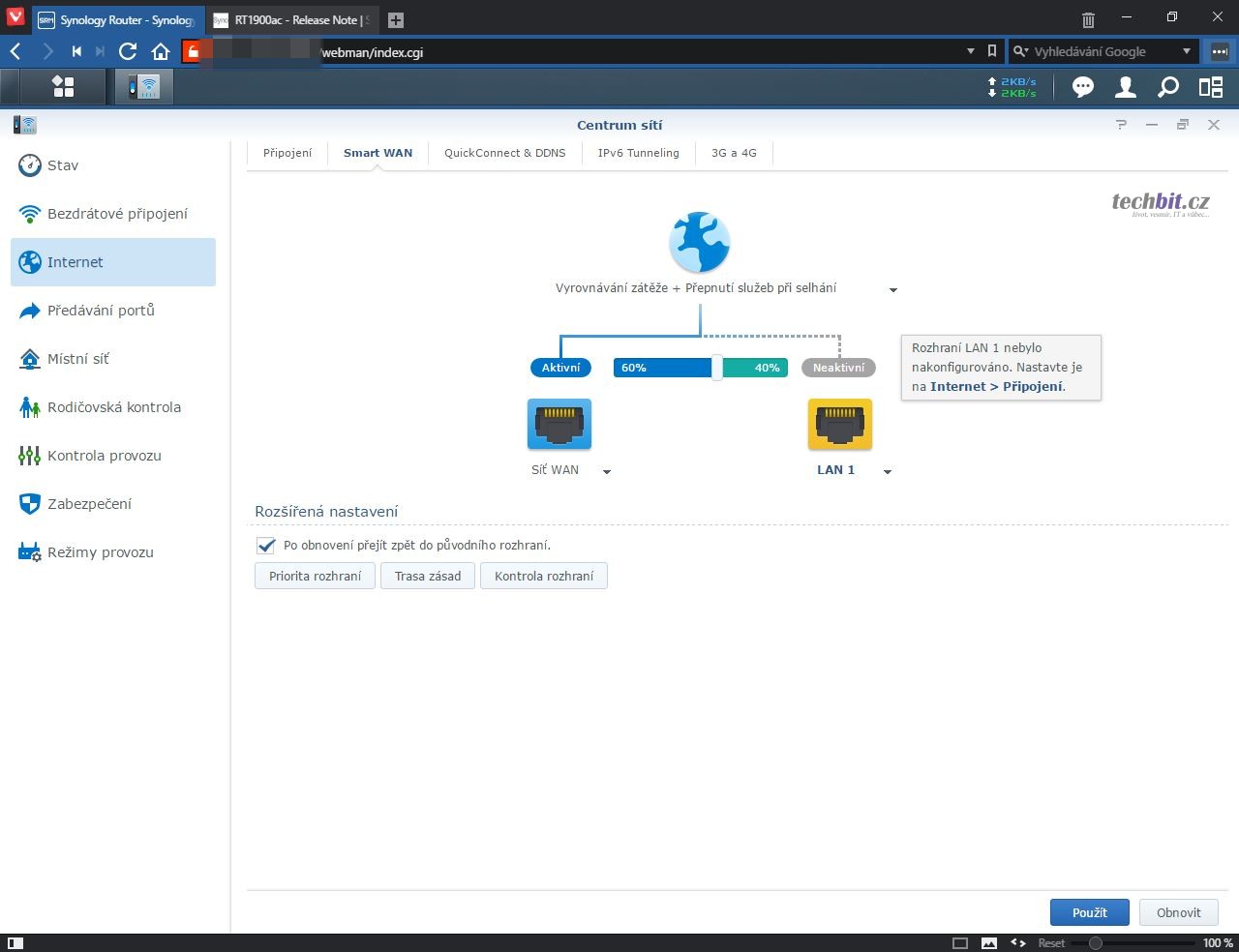
Task: Open the LAN 1 interface dropdown
Action: click(x=887, y=472)
